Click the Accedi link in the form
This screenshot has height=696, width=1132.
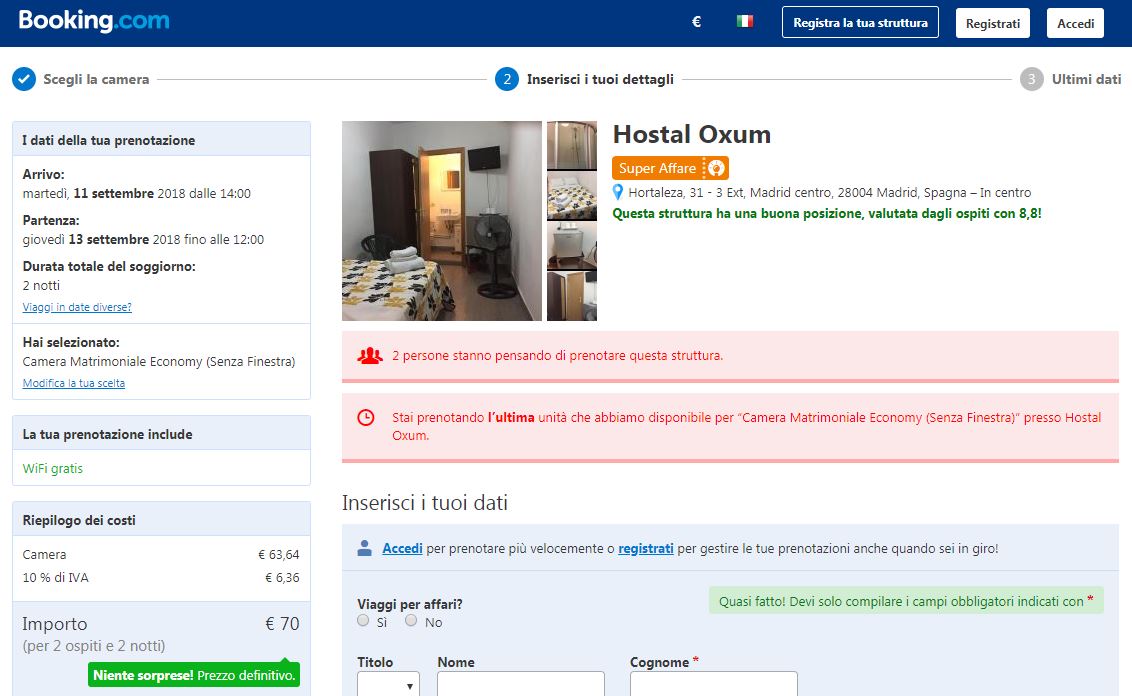pos(402,548)
